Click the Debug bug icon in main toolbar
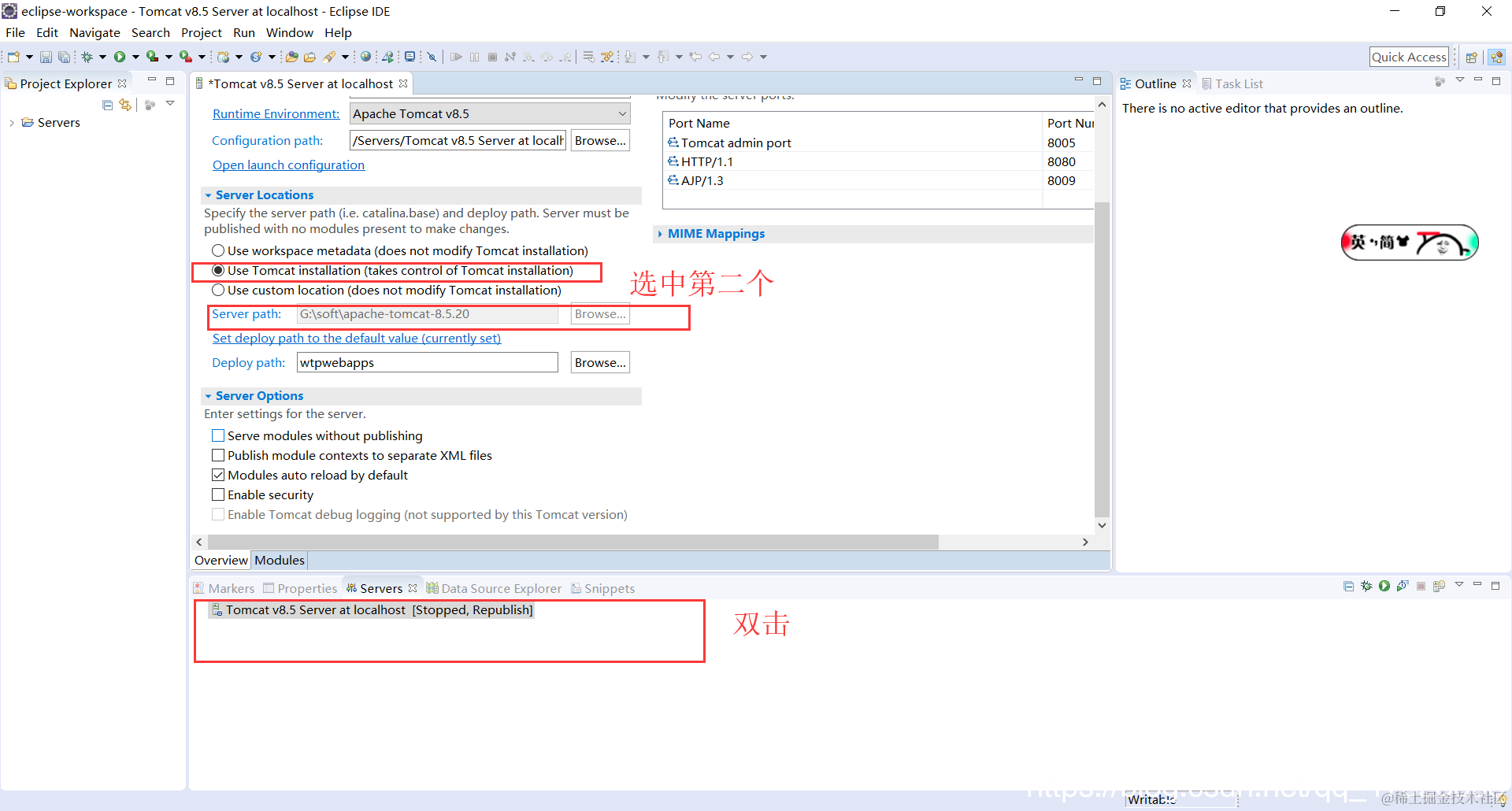Image resolution: width=1512 pixels, height=811 pixels. [x=87, y=57]
